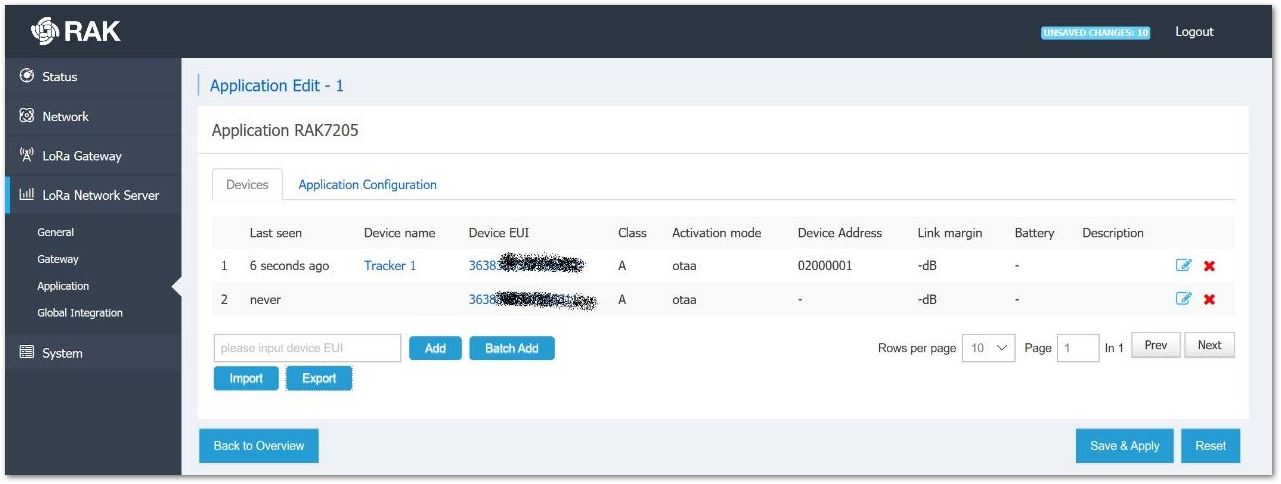Image resolution: width=1281 pixels, height=484 pixels.
Task: Click the 6 seconds ago cell
Action: tap(289, 266)
